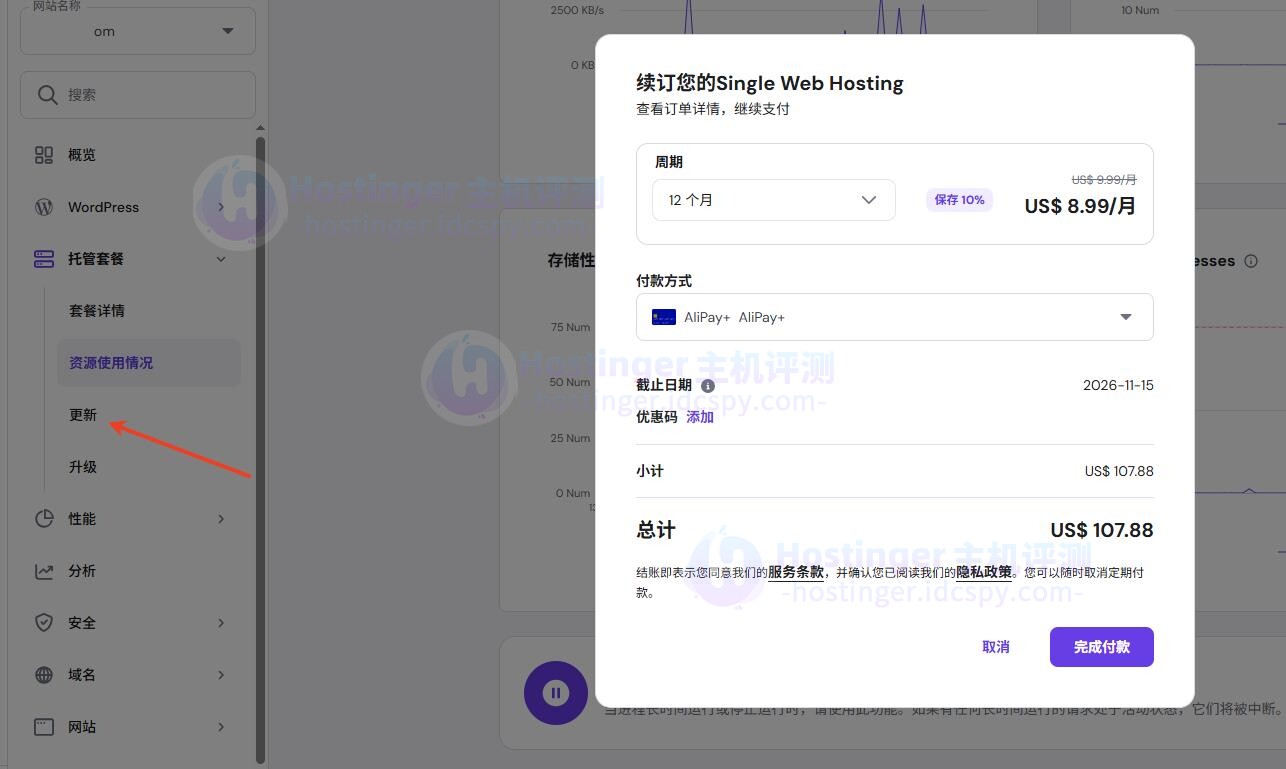Click the security shield icon
The width and height of the screenshot is (1286, 769).
(44, 623)
